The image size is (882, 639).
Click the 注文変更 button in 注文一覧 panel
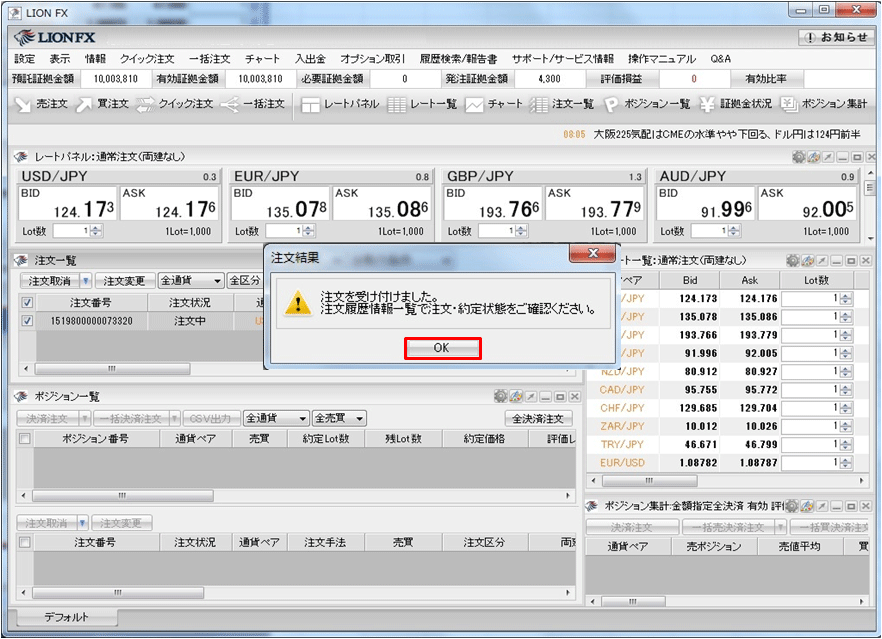[x=124, y=280]
